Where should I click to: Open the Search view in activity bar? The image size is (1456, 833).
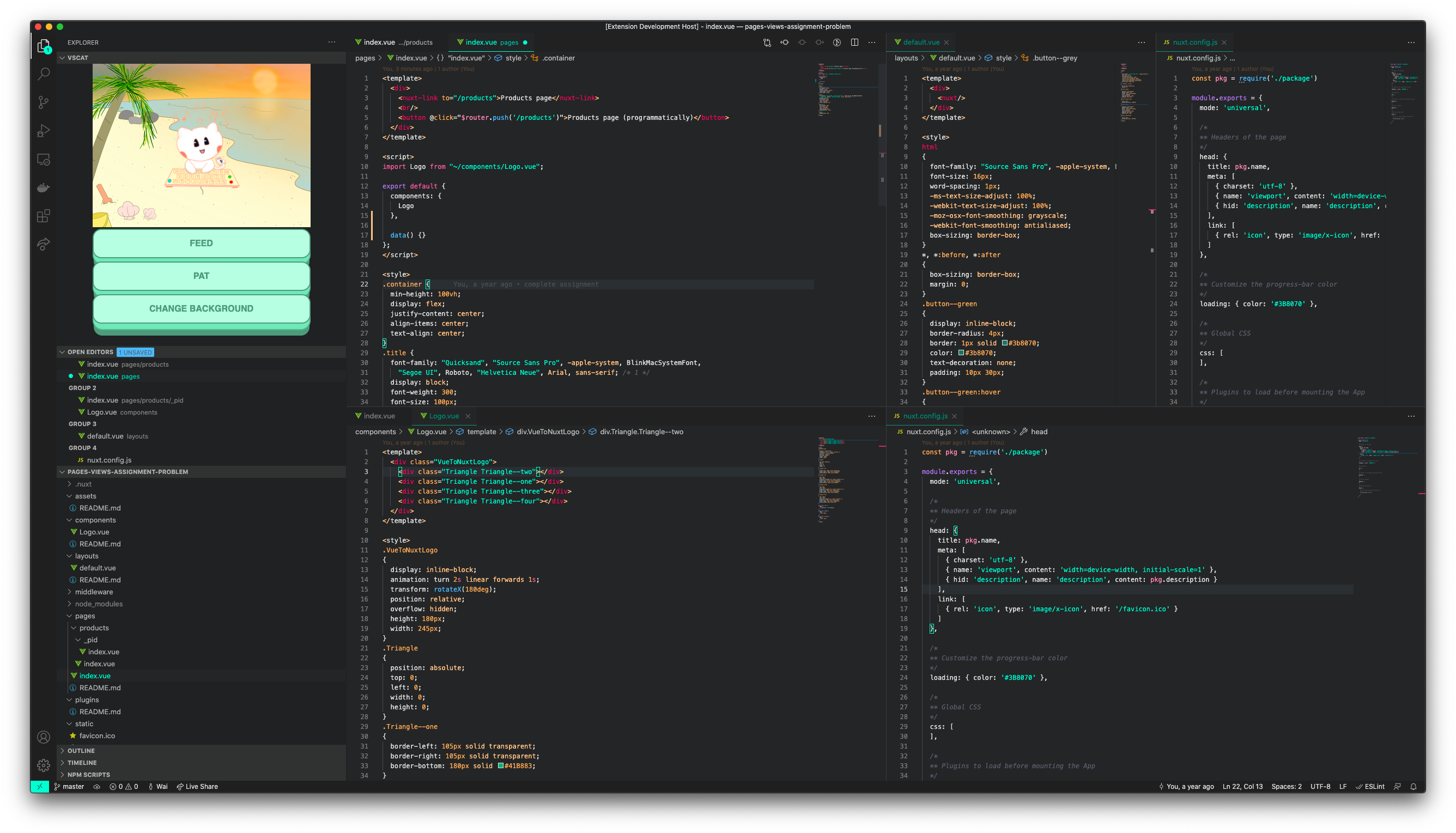coord(44,74)
